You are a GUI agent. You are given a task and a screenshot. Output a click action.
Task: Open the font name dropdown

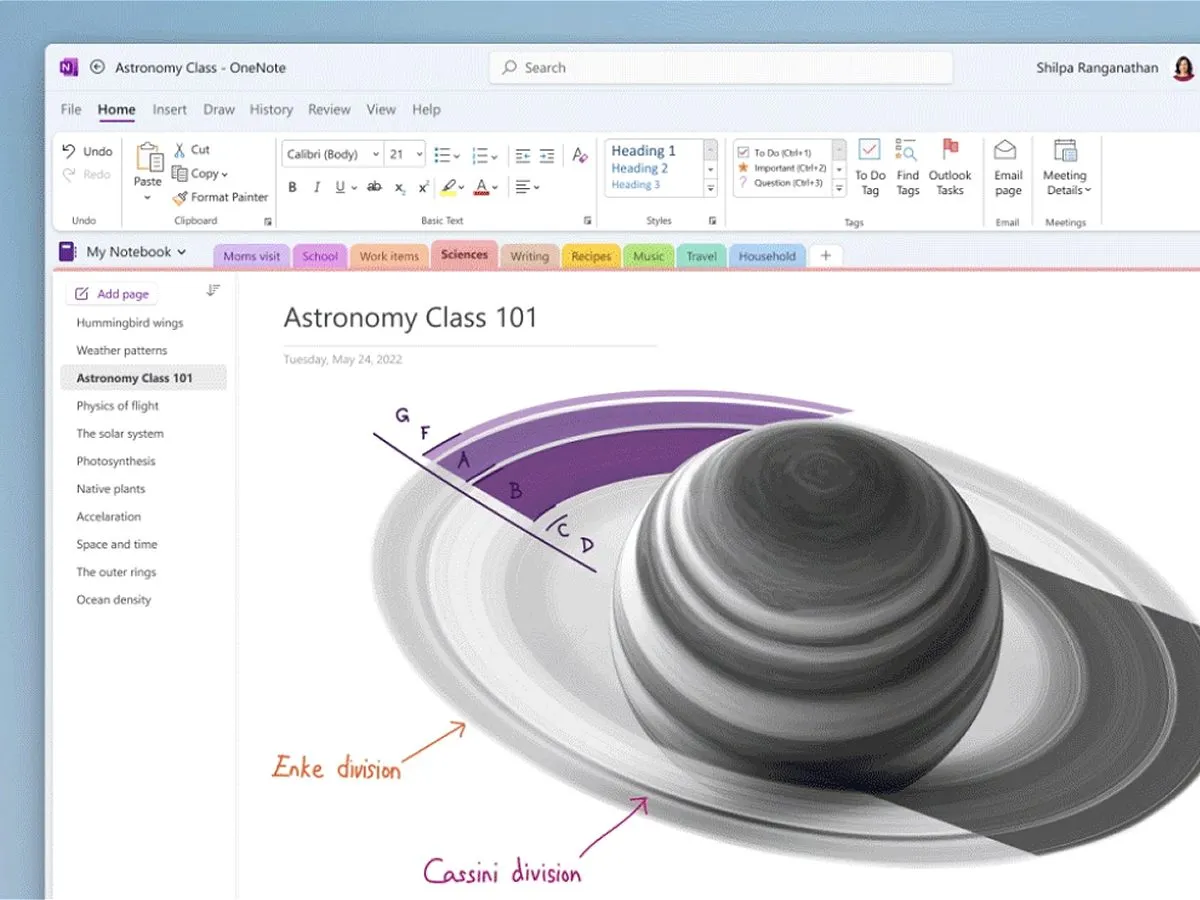(376, 155)
